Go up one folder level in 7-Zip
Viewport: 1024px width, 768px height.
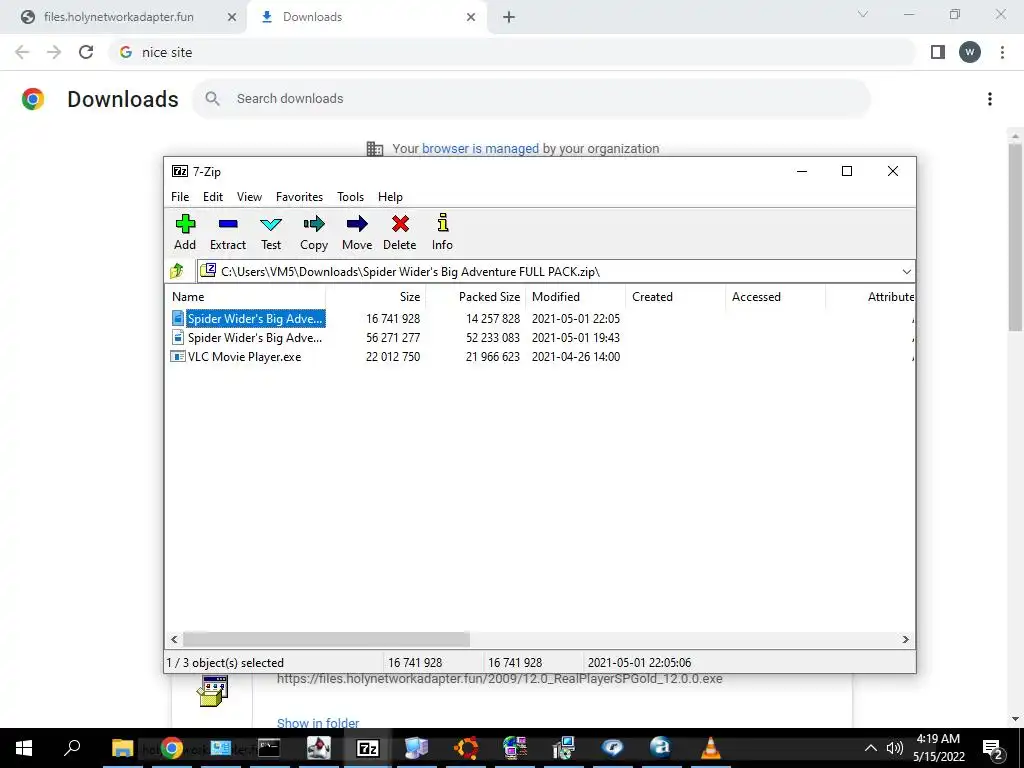[x=177, y=271]
